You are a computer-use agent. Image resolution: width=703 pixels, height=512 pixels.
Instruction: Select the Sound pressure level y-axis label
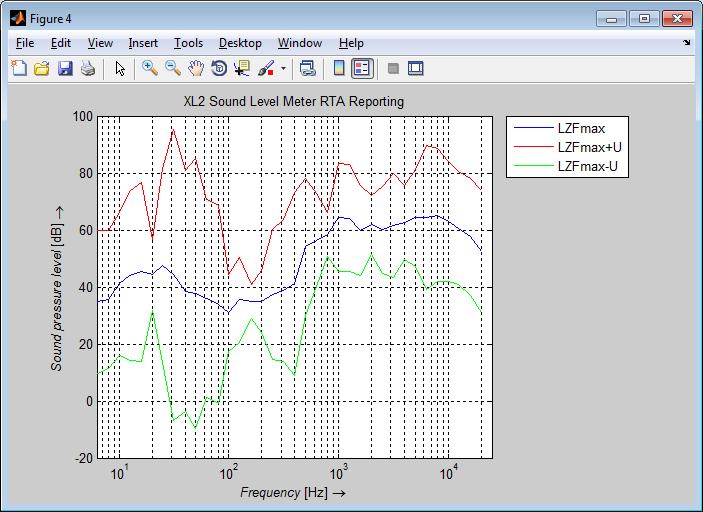point(57,289)
